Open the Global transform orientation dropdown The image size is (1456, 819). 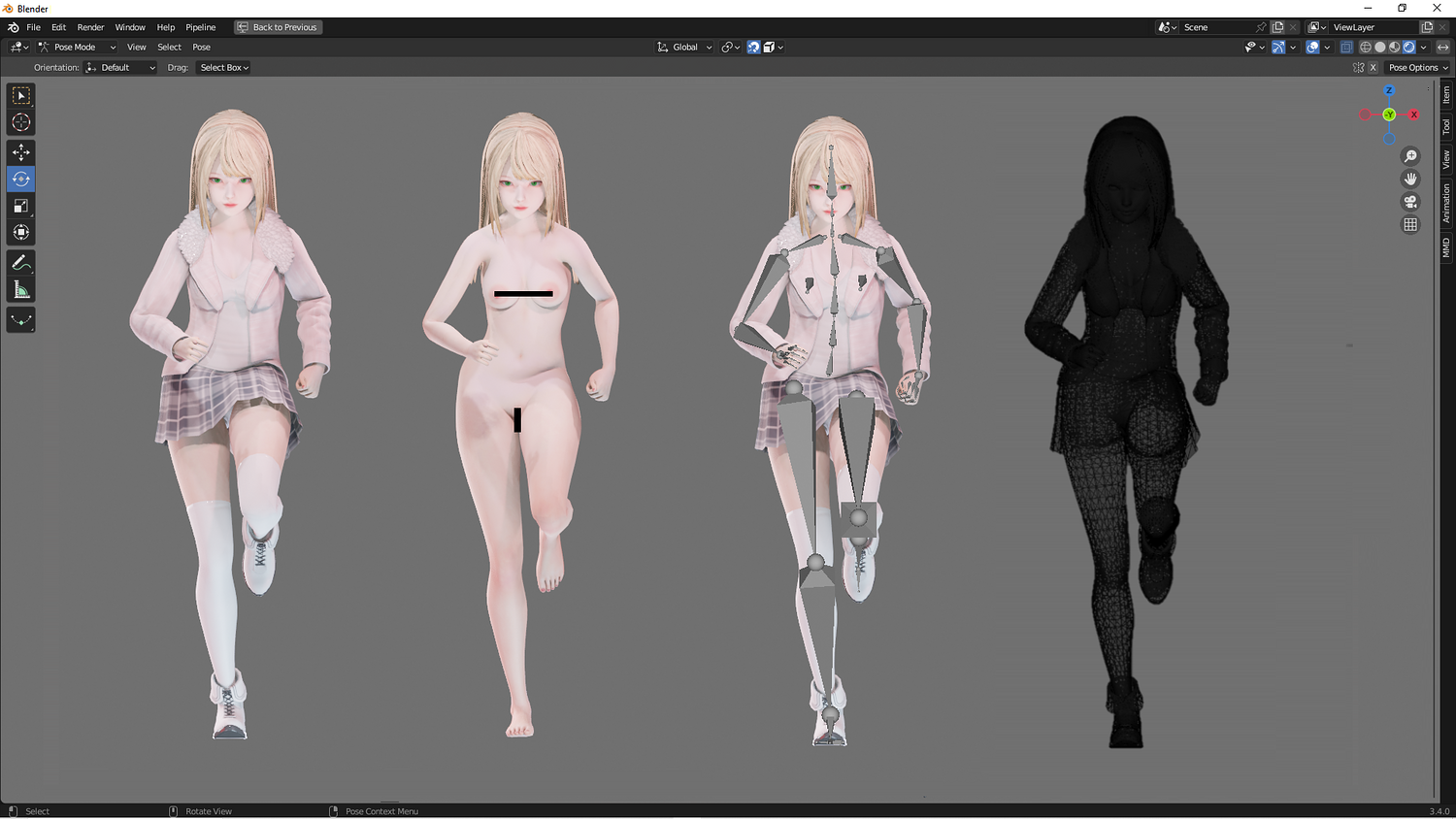pyautogui.click(x=684, y=47)
